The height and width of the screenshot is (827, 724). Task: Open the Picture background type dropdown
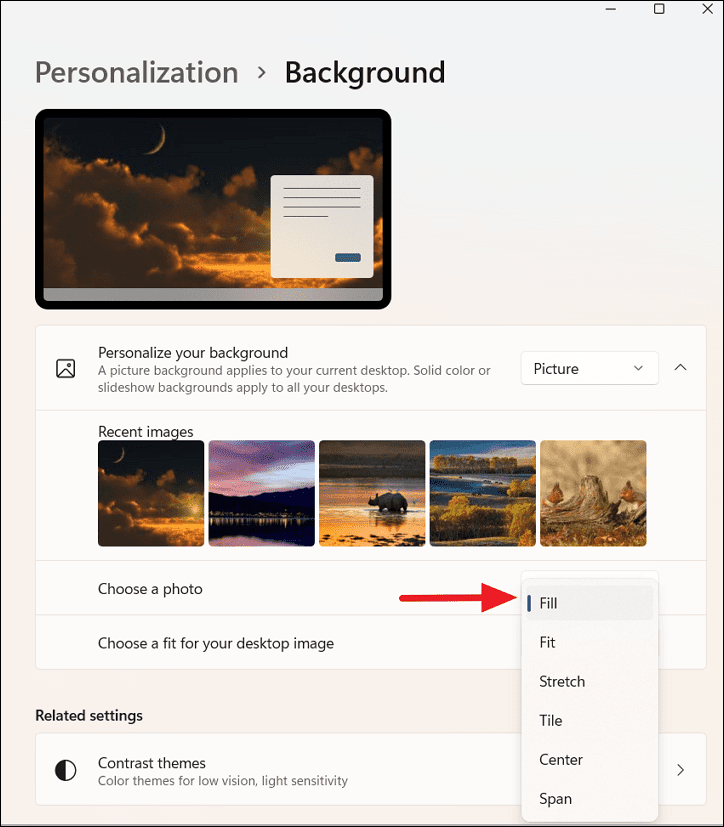click(589, 368)
